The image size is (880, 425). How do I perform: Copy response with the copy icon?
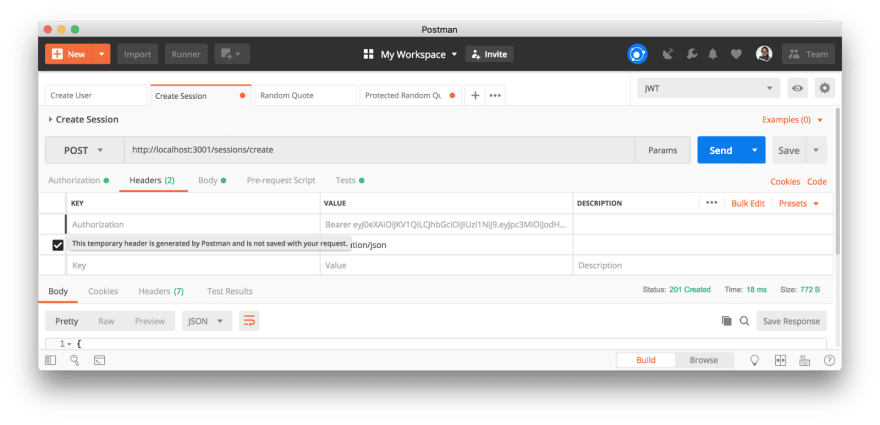[x=726, y=321]
